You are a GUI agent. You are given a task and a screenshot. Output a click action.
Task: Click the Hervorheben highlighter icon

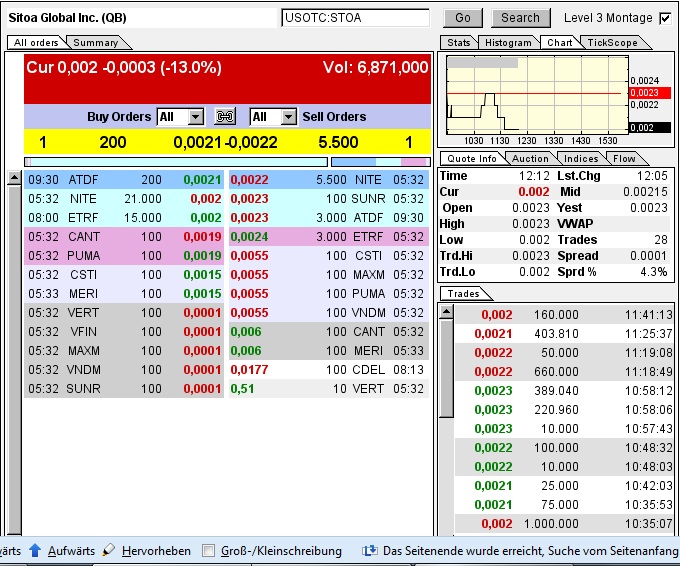coord(109,551)
